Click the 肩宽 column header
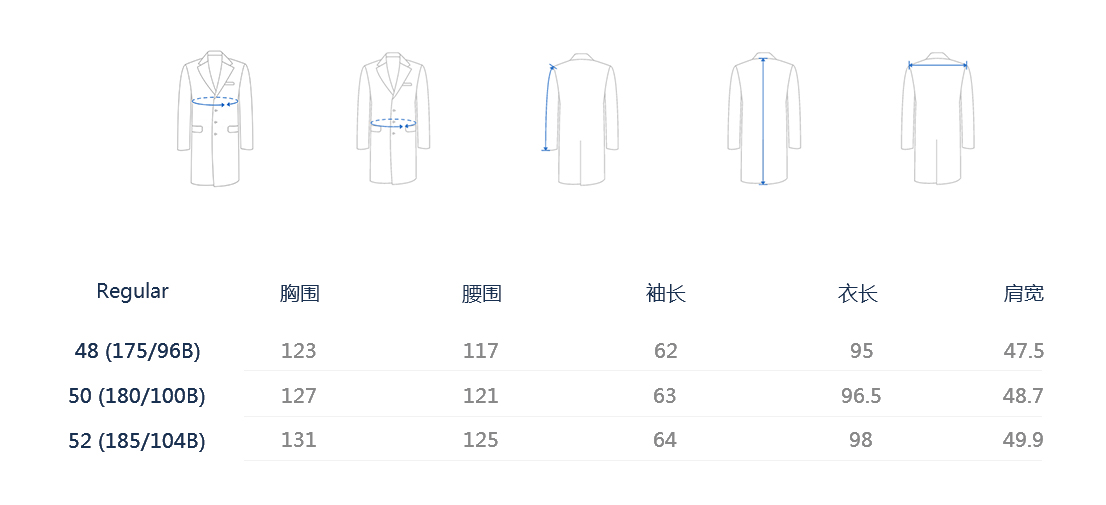Screen dimensions: 1106x505 click(x=1023, y=294)
